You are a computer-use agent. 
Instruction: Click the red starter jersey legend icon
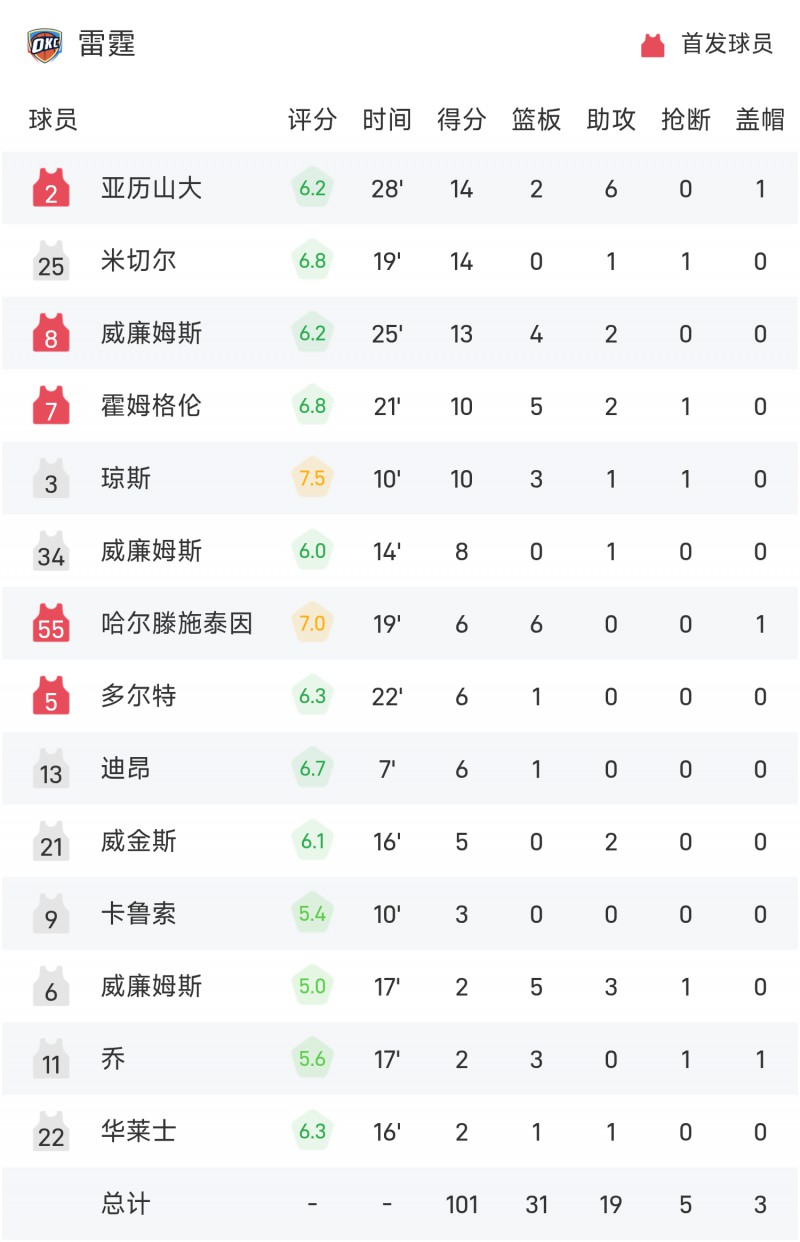click(x=653, y=45)
